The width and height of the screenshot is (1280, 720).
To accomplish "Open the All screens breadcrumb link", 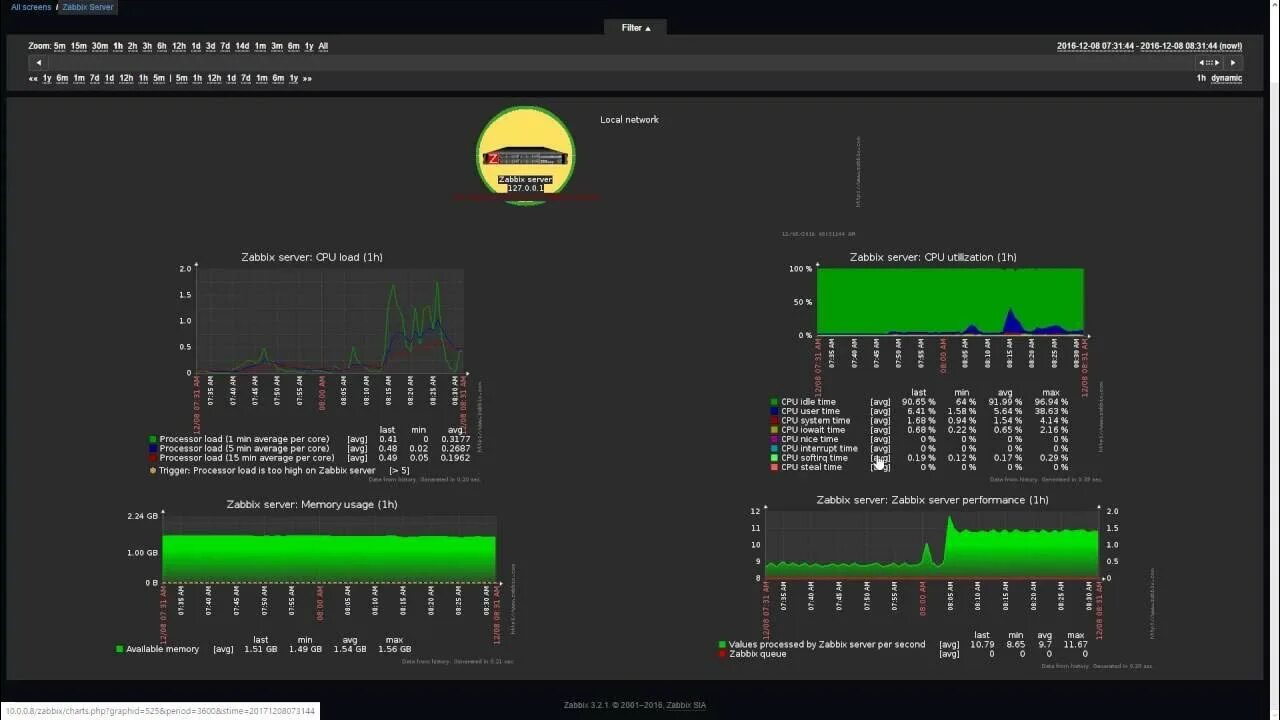I will coord(31,7).
